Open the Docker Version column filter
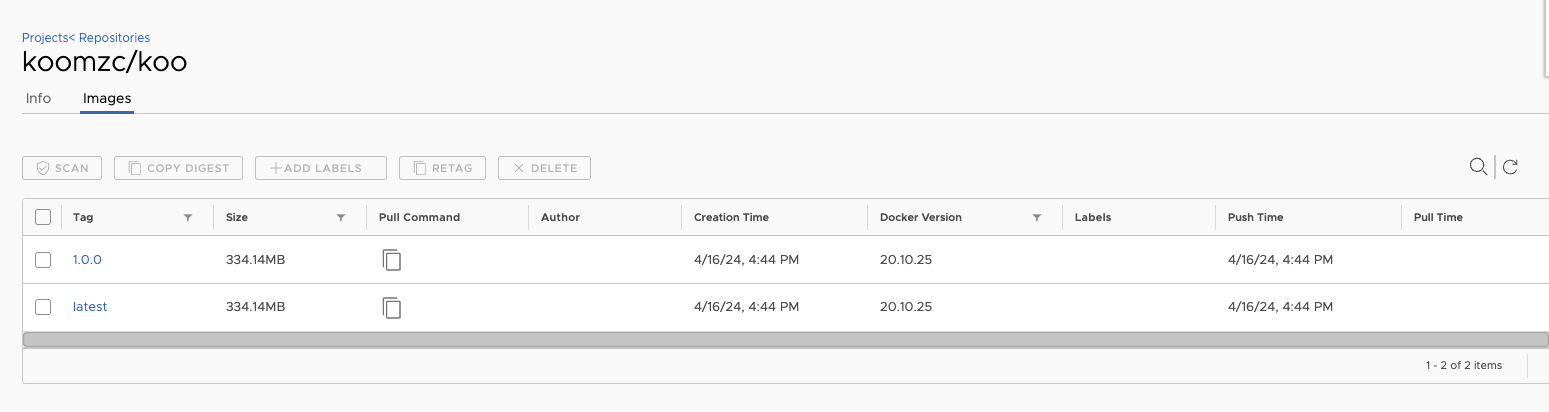Screen dimensions: 1549x412 pyautogui.click(x=1037, y=217)
